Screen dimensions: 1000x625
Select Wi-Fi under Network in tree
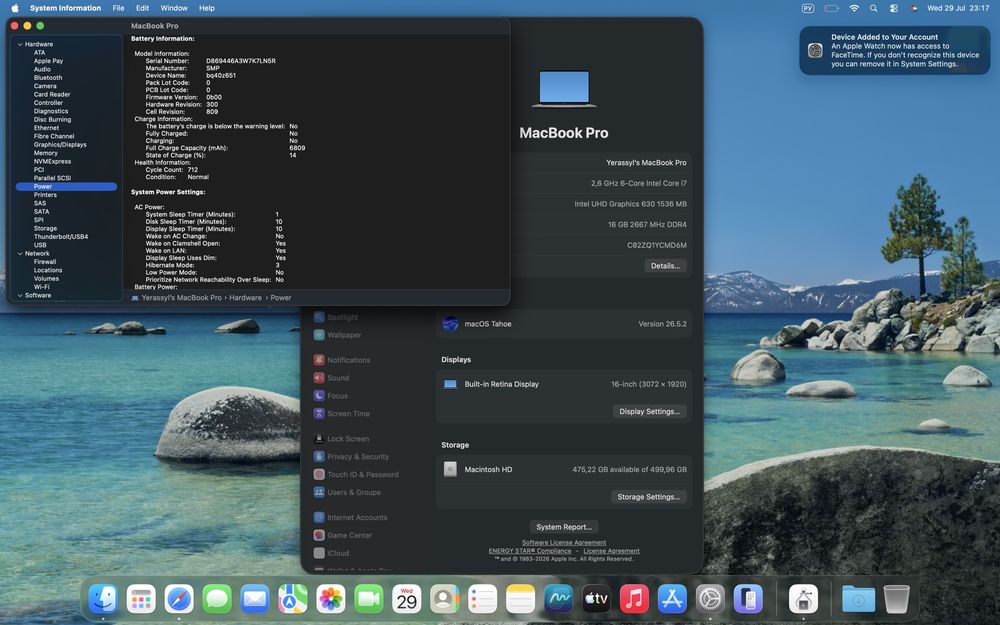[x=41, y=287]
